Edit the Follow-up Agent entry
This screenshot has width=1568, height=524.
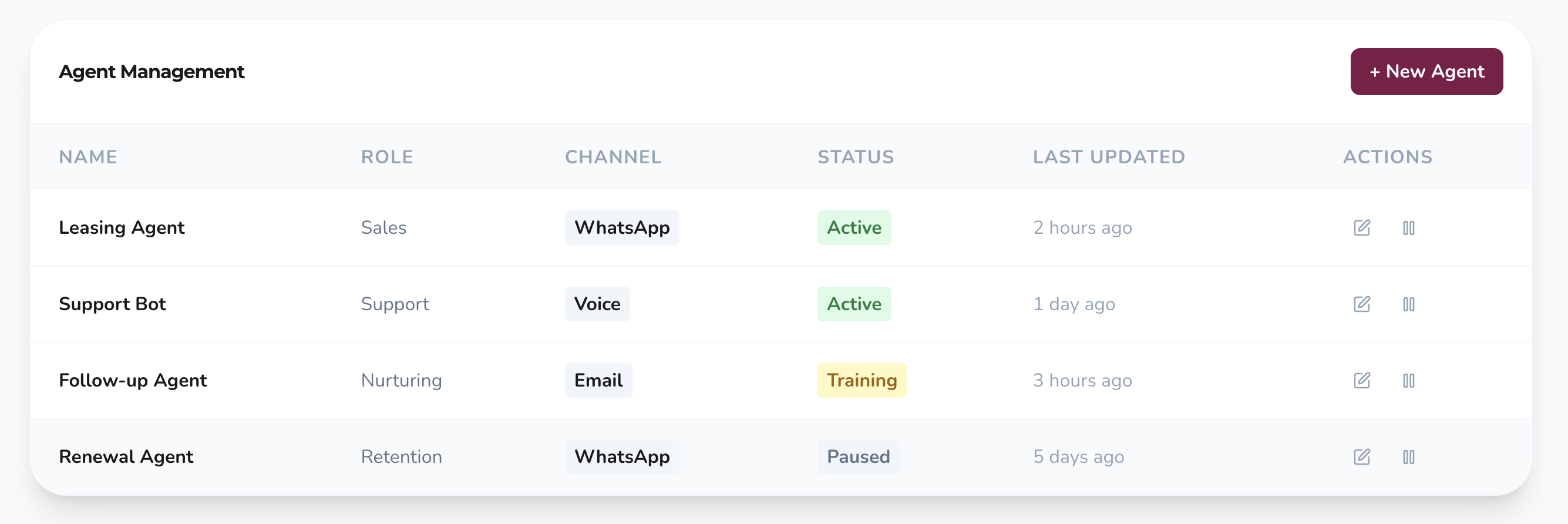[x=1362, y=381]
